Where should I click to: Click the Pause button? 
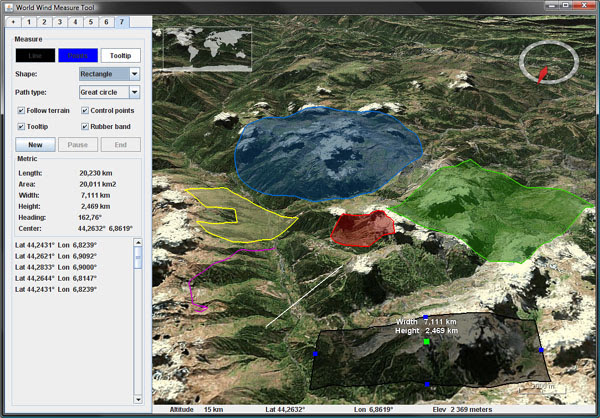pos(78,145)
